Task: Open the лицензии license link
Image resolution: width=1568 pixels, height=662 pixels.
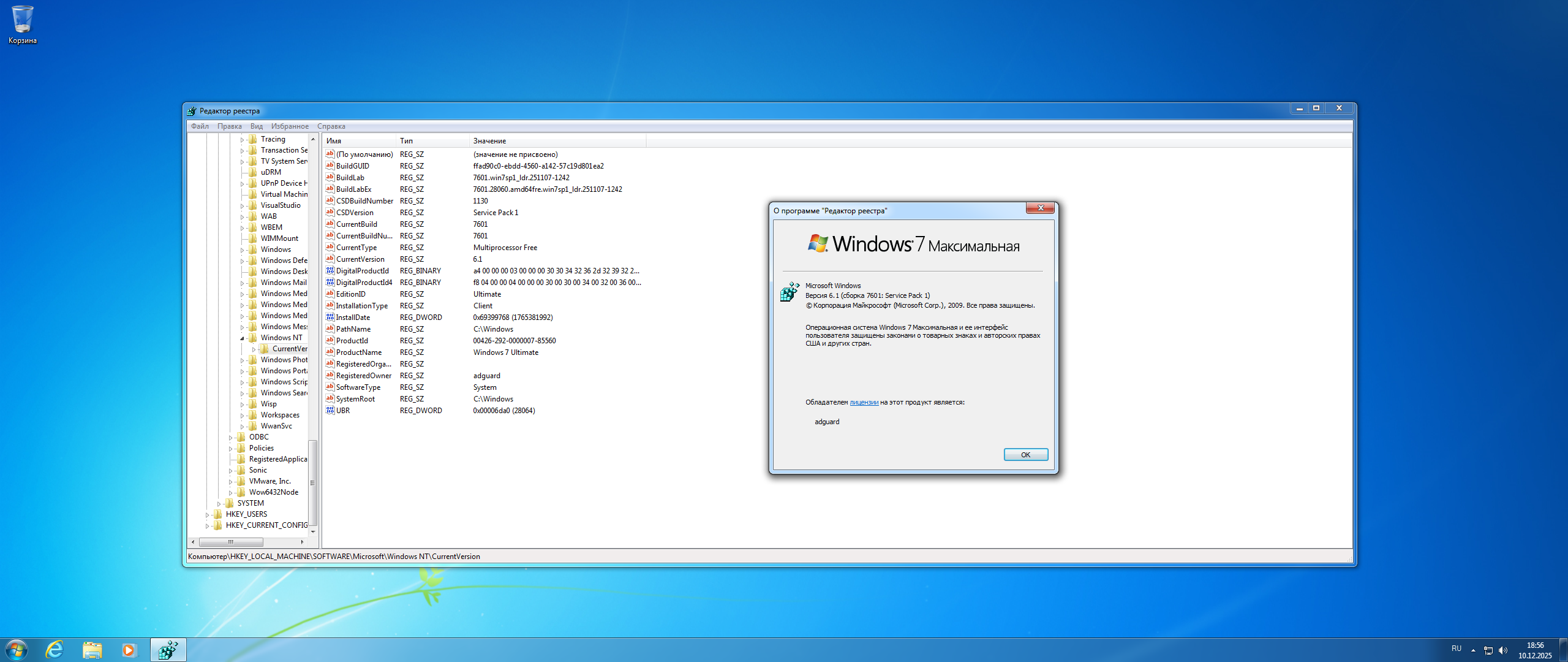Action: click(x=864, y=403)
